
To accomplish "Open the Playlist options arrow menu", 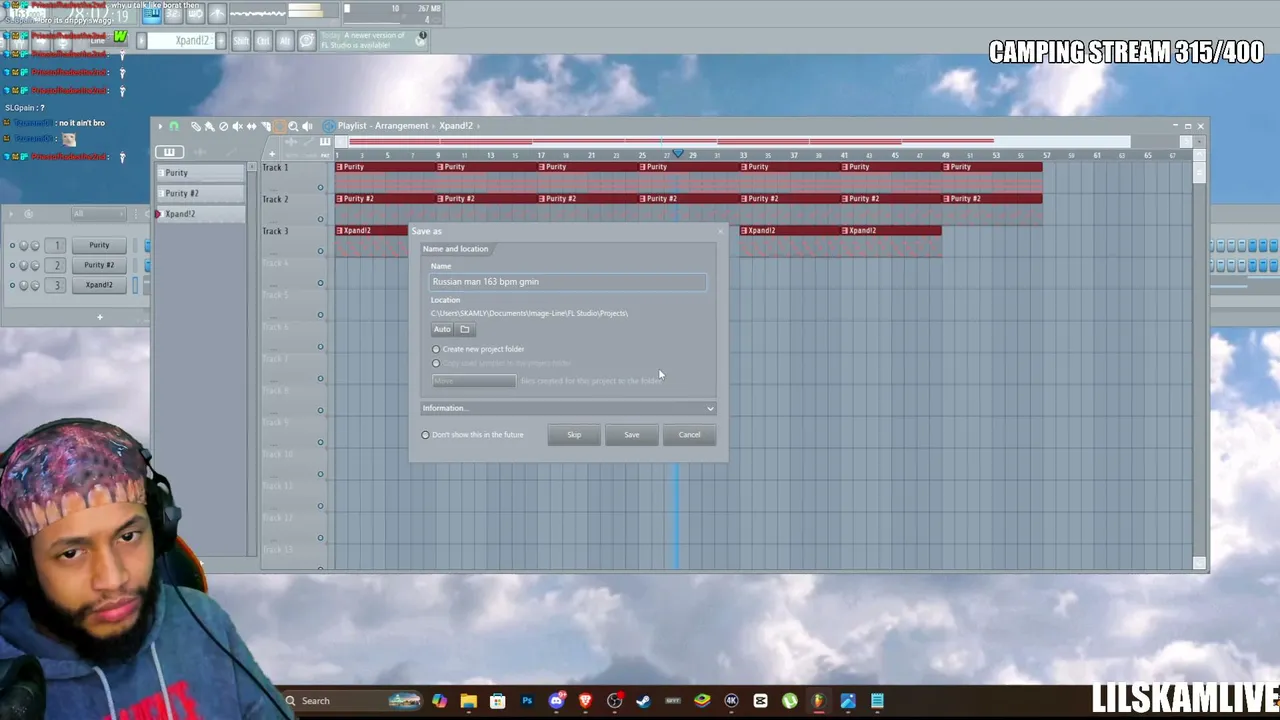I will [x=160, y=126].
